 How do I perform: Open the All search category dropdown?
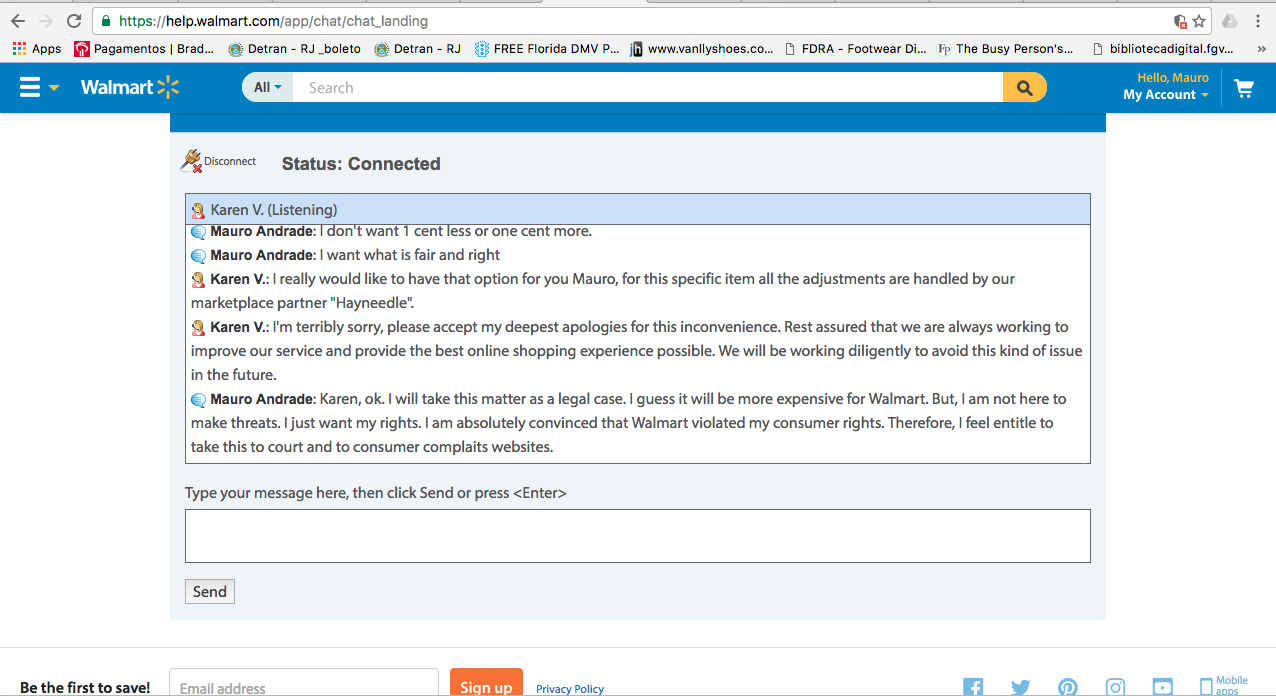[266, 87]
